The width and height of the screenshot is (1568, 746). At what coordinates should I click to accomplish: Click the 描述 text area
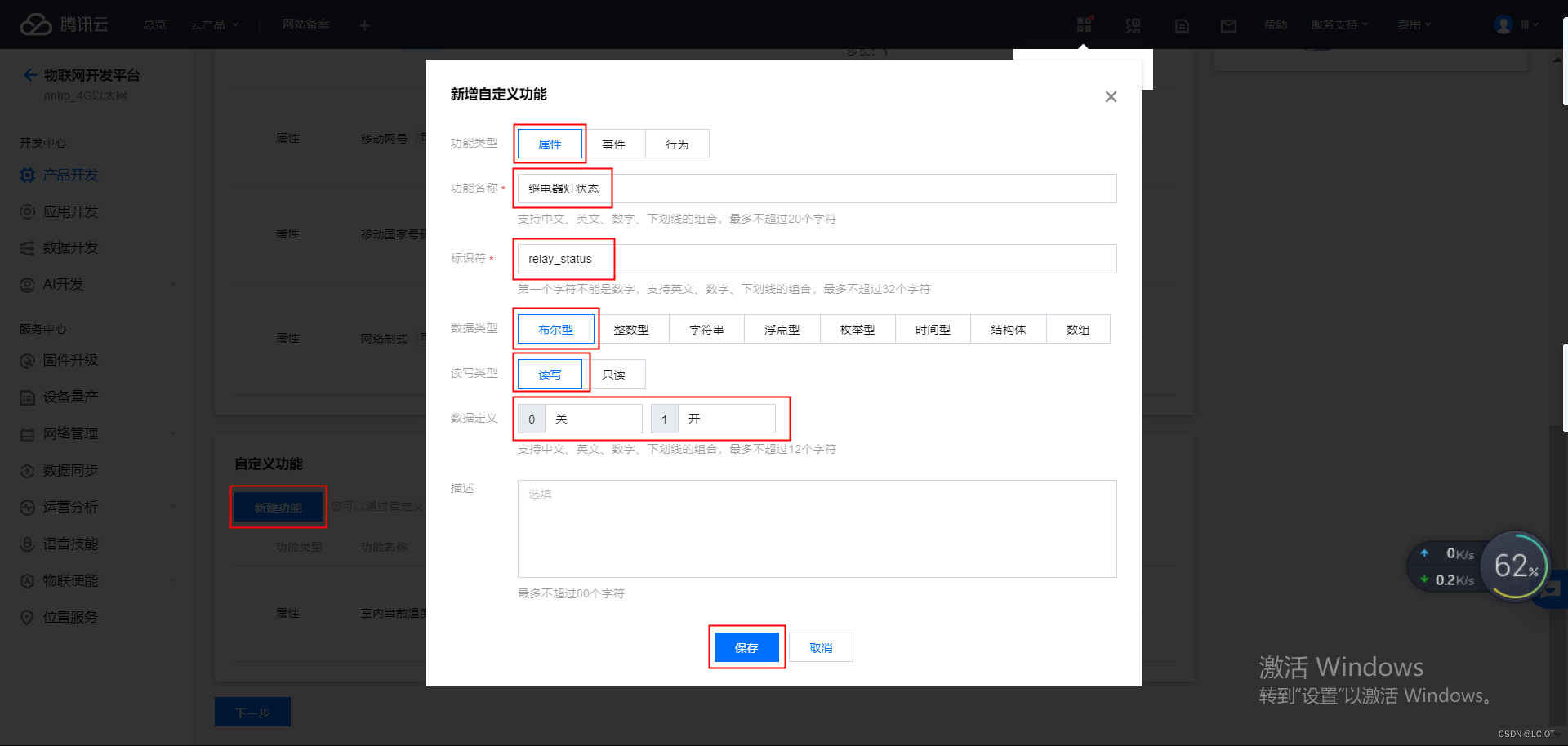(x=817, y=529)
